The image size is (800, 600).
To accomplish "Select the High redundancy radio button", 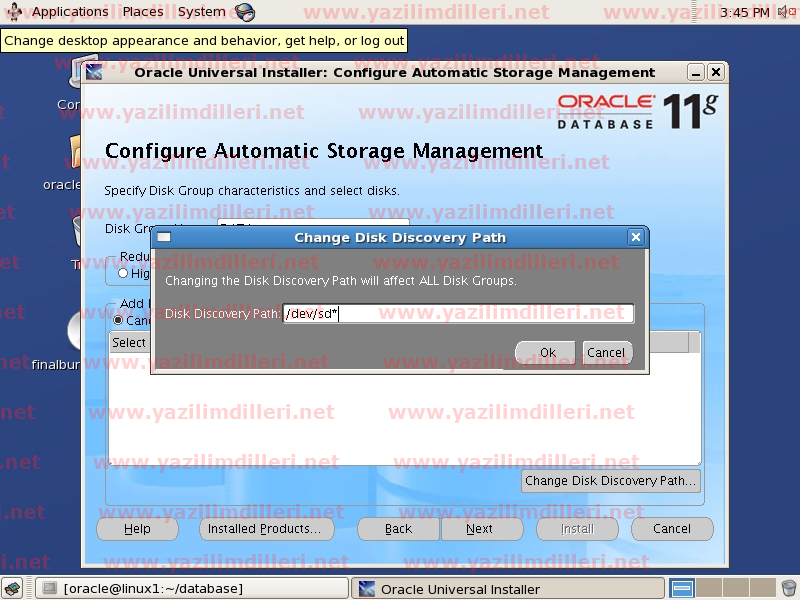I will [123, 273].
